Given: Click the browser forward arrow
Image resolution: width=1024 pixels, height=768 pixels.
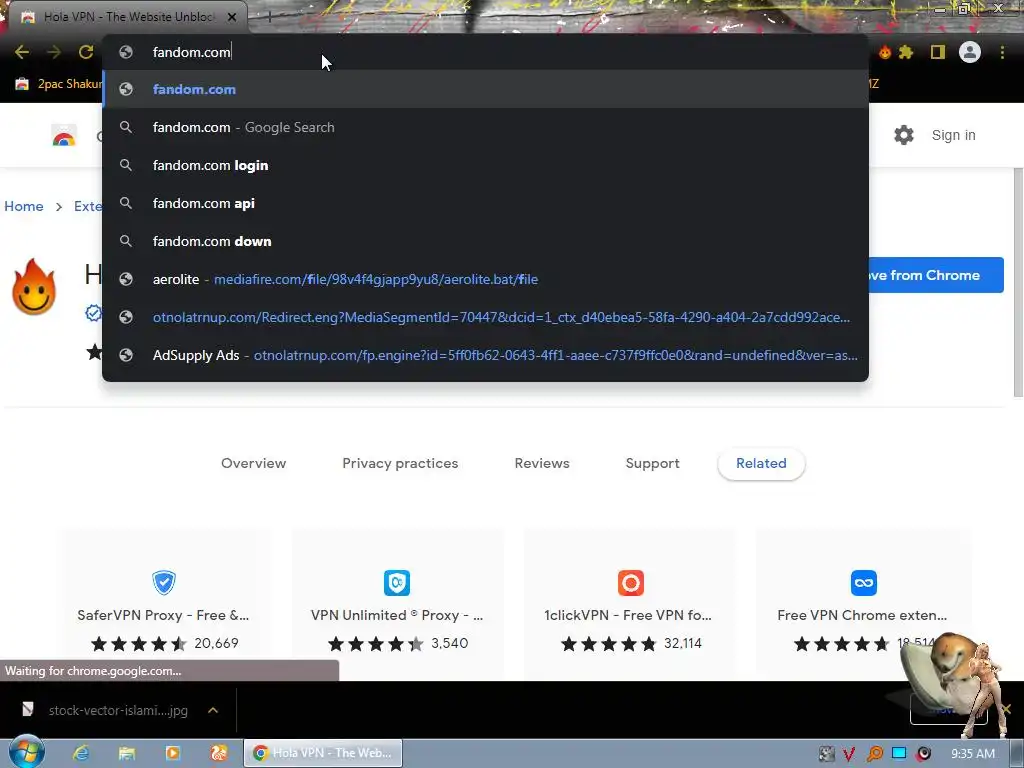Looking at the screenshot, I should point(54,52).
